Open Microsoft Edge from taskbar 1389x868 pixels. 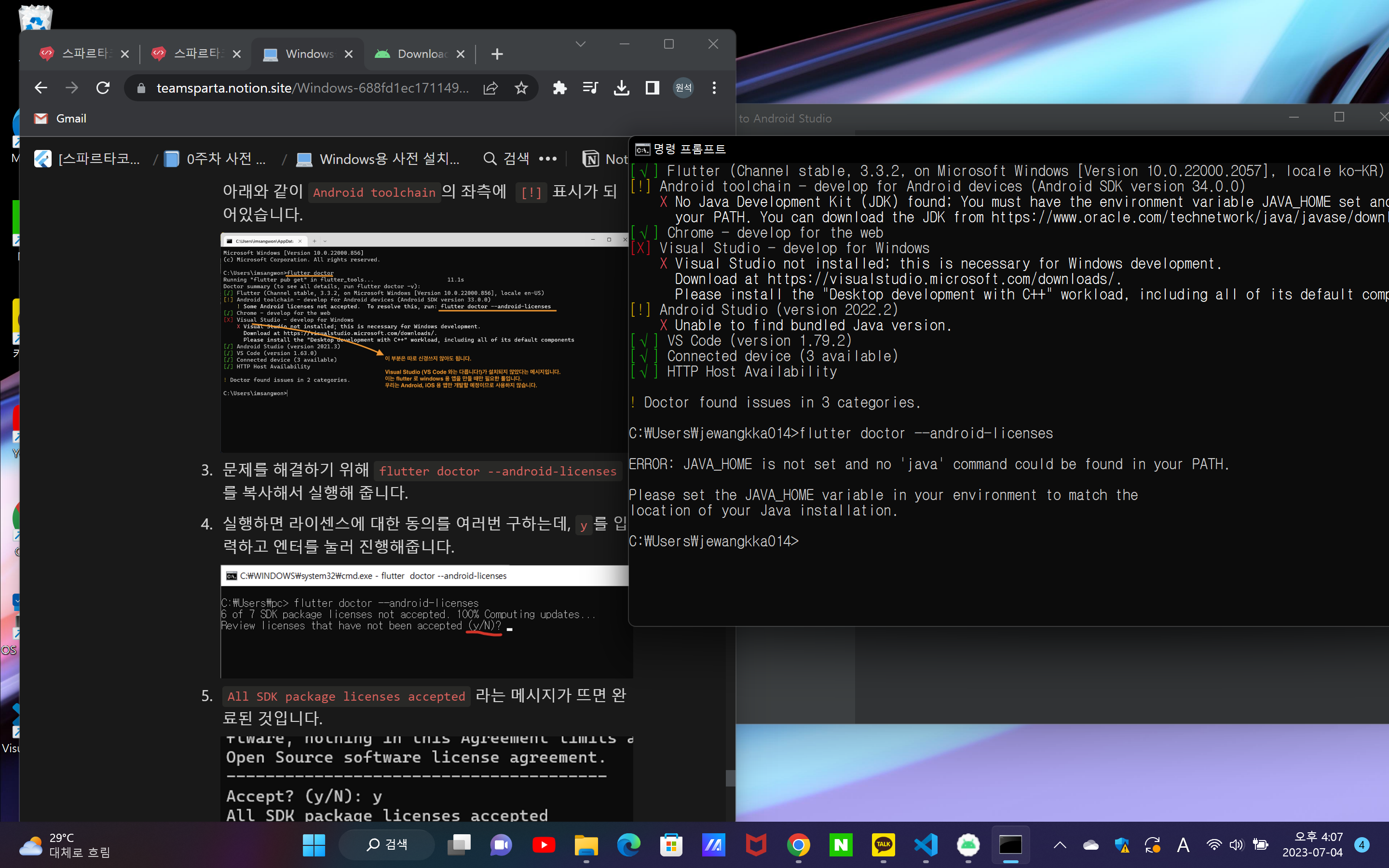[x=628, y=845]
